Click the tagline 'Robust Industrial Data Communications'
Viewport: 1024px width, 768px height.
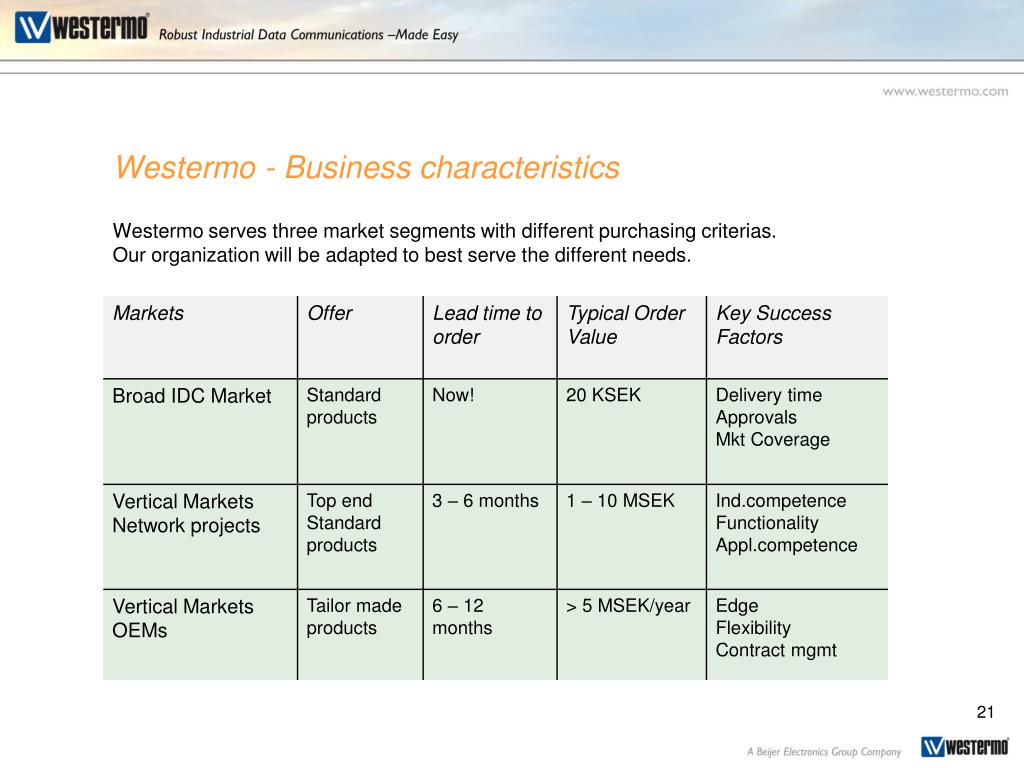coord(271,35)
